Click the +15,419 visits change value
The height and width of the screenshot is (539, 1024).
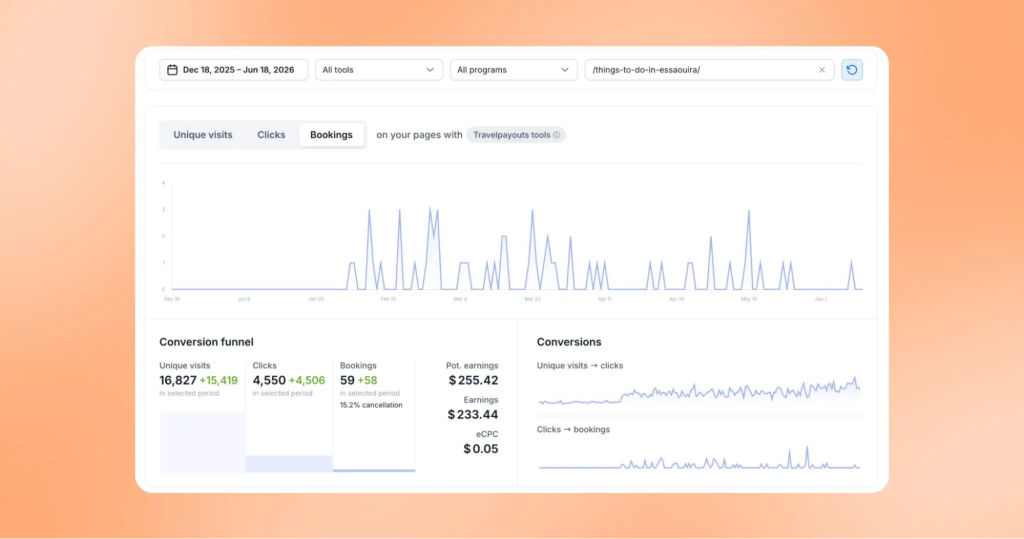[x=218, y=380]
